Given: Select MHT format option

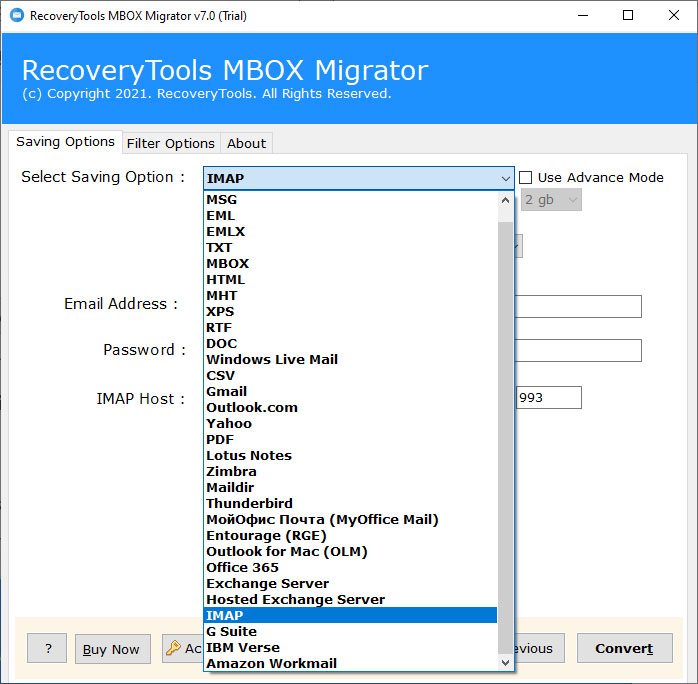Looking at the screenshot, I should tap(350, 295).
